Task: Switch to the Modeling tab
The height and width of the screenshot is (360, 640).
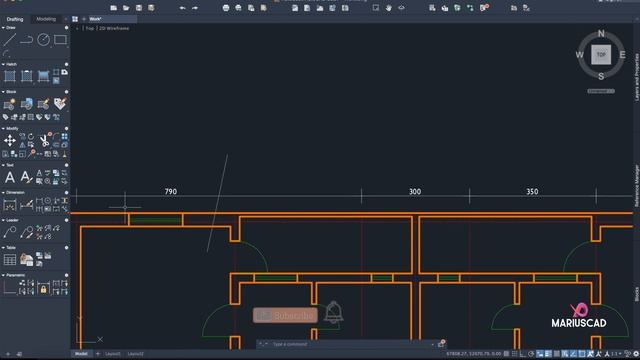Action: point(46,19)
